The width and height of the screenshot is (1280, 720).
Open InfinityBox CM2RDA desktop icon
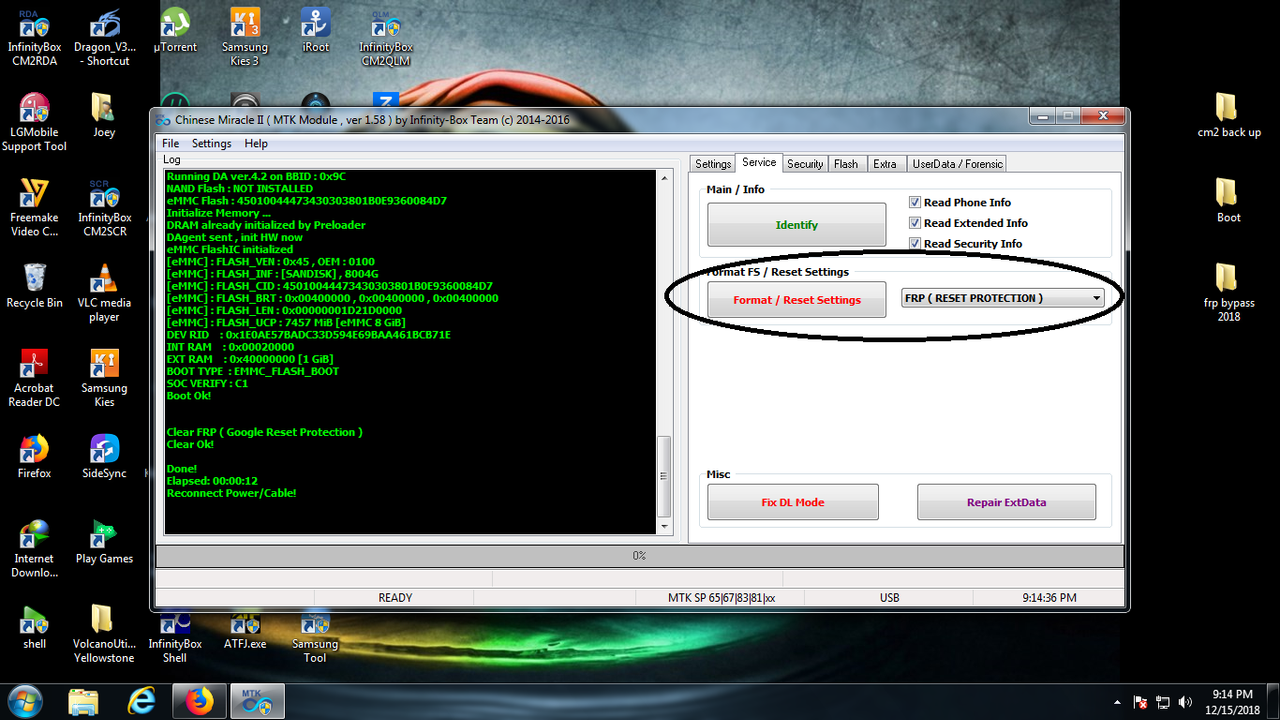35,36
